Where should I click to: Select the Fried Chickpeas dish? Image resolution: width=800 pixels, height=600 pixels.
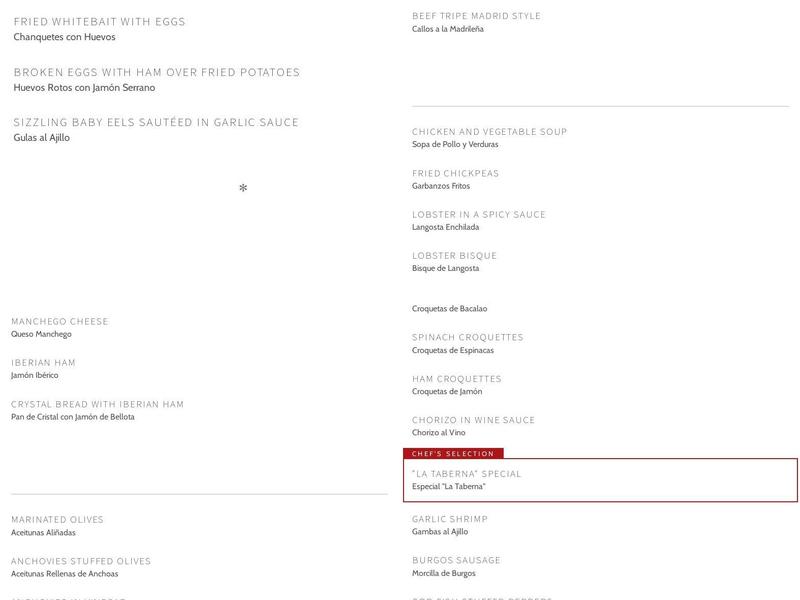(x=456, y=173)
